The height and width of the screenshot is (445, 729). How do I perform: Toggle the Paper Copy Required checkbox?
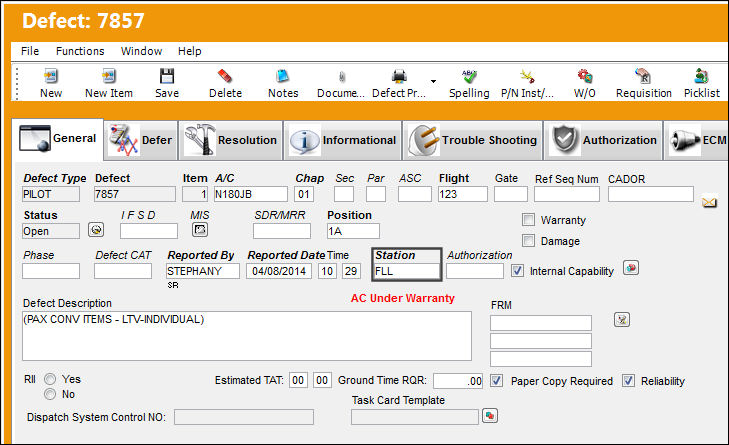[x=497, y=380]
